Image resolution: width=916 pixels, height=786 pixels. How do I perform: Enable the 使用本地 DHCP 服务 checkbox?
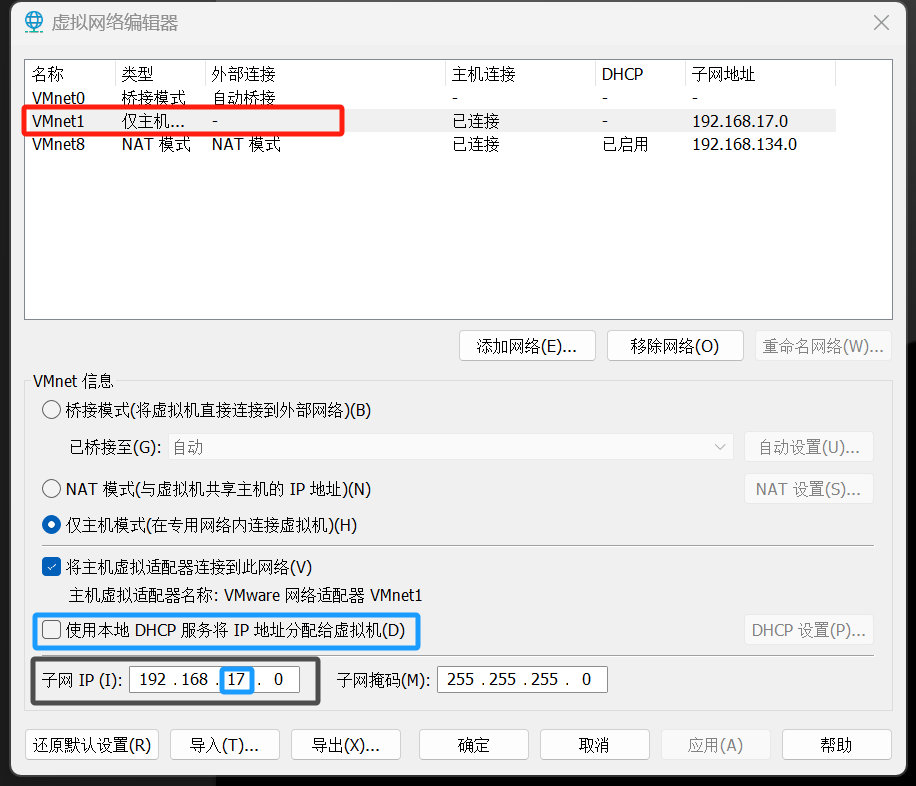[51, 630]
